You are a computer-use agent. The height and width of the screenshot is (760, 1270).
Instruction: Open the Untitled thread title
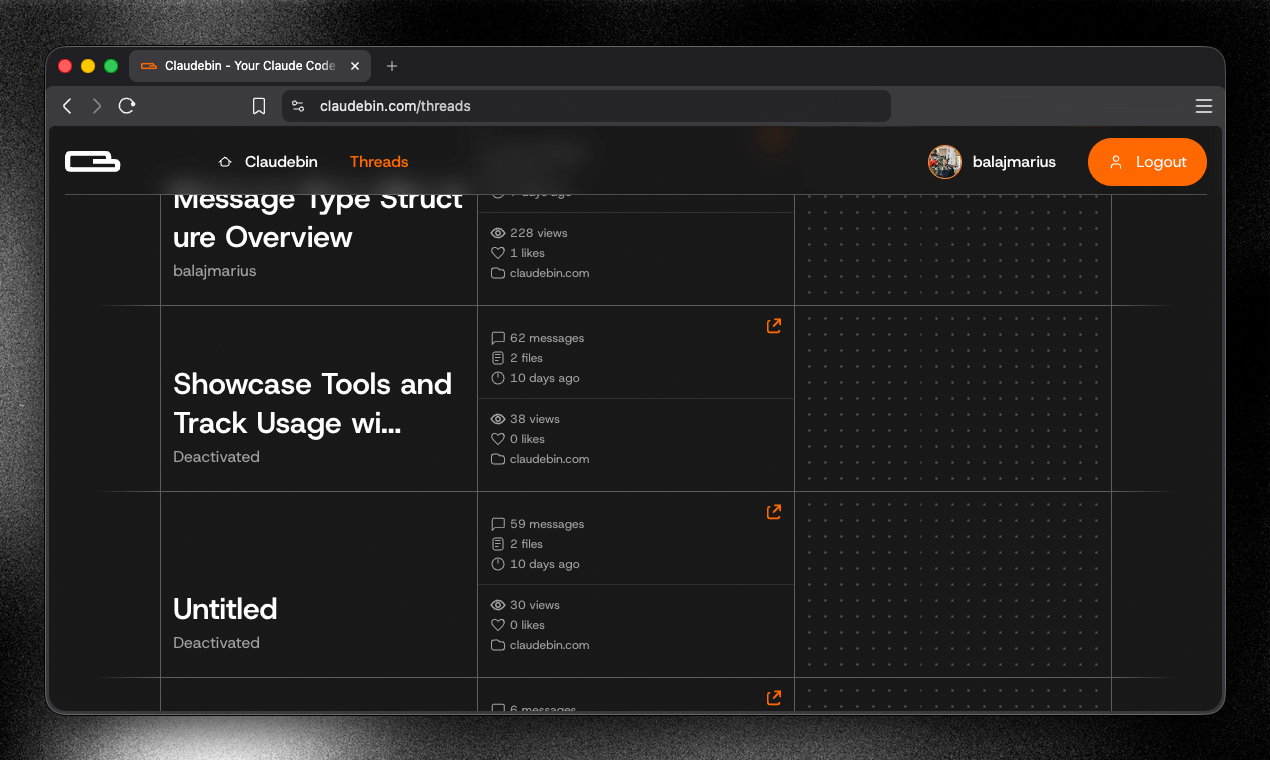click(225, 608)
